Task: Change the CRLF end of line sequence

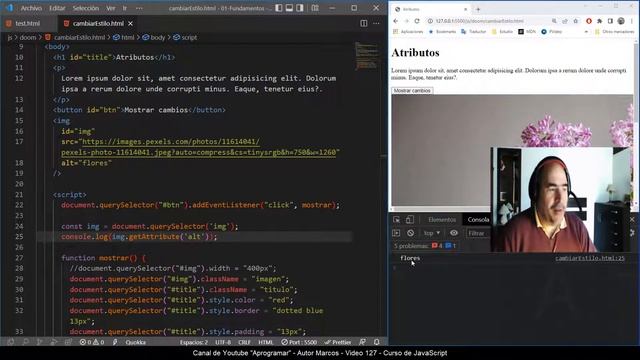Action: coord(244,342)
